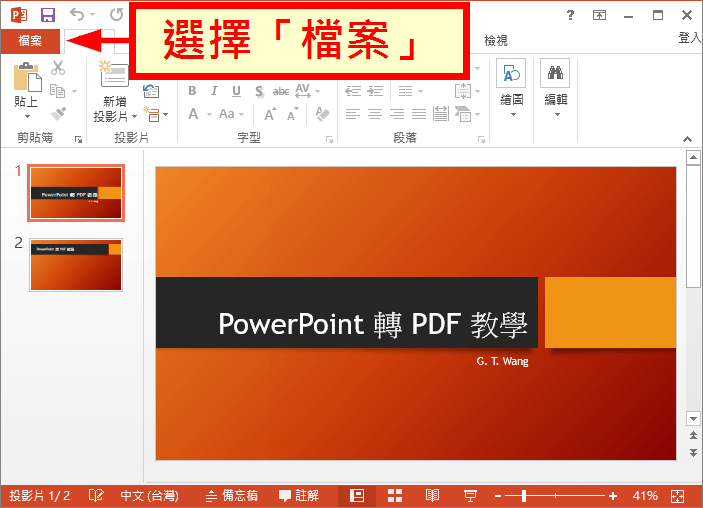Screen dimensions: 703x508
Task: Click the Save icon in quick access toolbar
Action: pos(48,15)
